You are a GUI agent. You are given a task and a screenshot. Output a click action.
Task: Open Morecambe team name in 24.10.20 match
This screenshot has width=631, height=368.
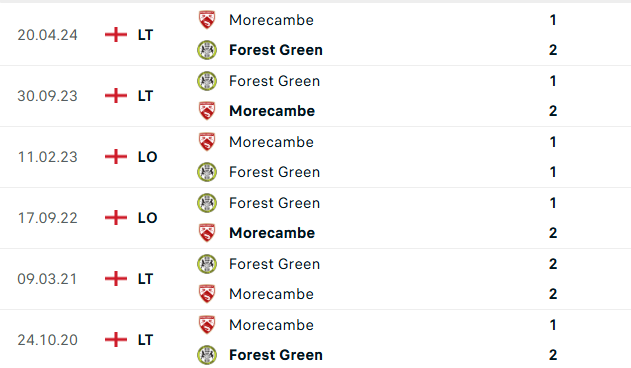(x=271, y=325)
